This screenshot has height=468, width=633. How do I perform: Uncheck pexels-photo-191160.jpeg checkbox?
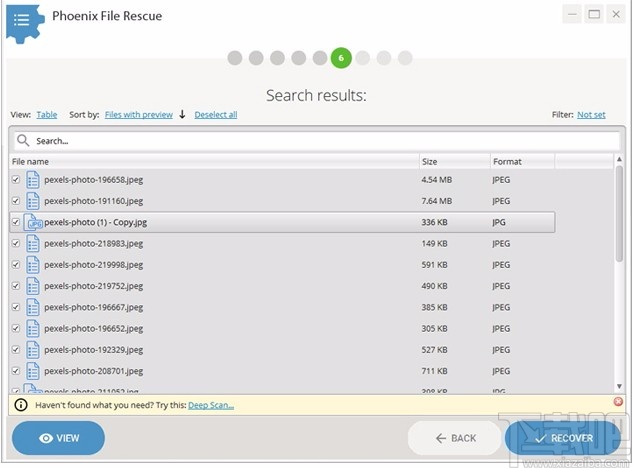(x=16, y=201)
